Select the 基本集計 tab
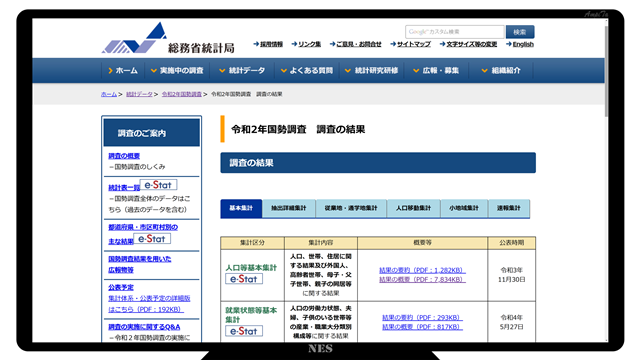 [x=241, y=208]
